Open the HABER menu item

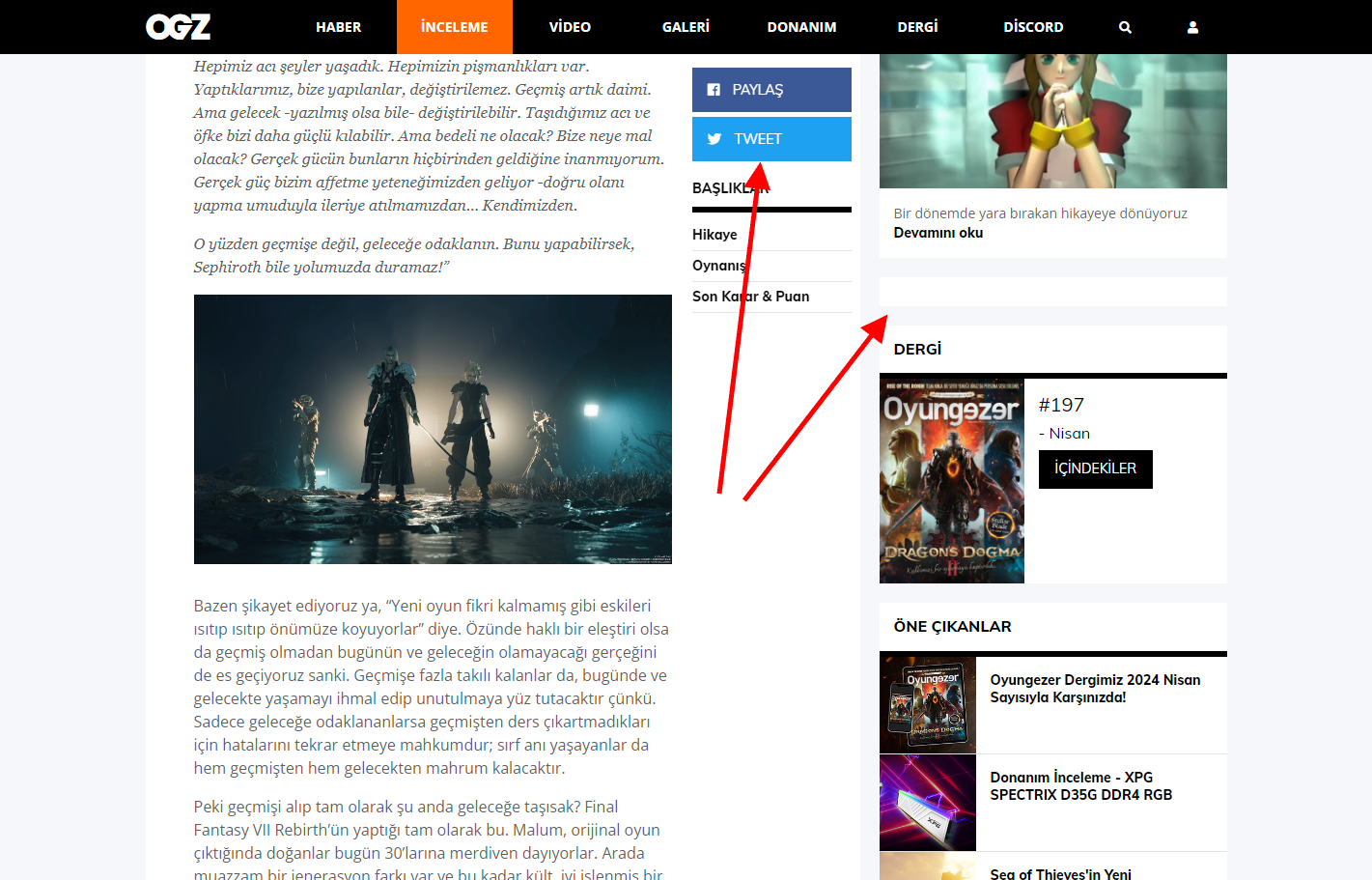tap(338, 27)
